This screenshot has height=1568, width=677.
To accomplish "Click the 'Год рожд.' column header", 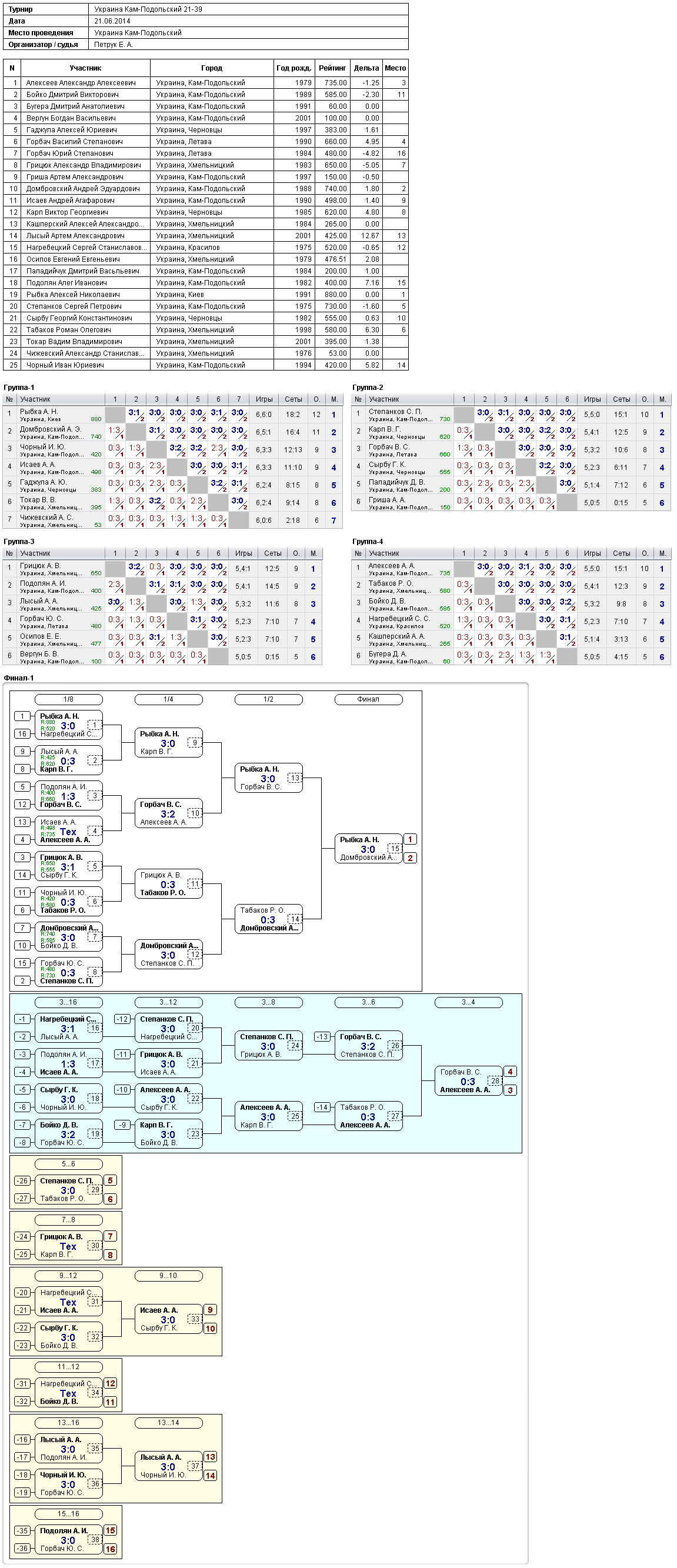I will pos(294,68).
